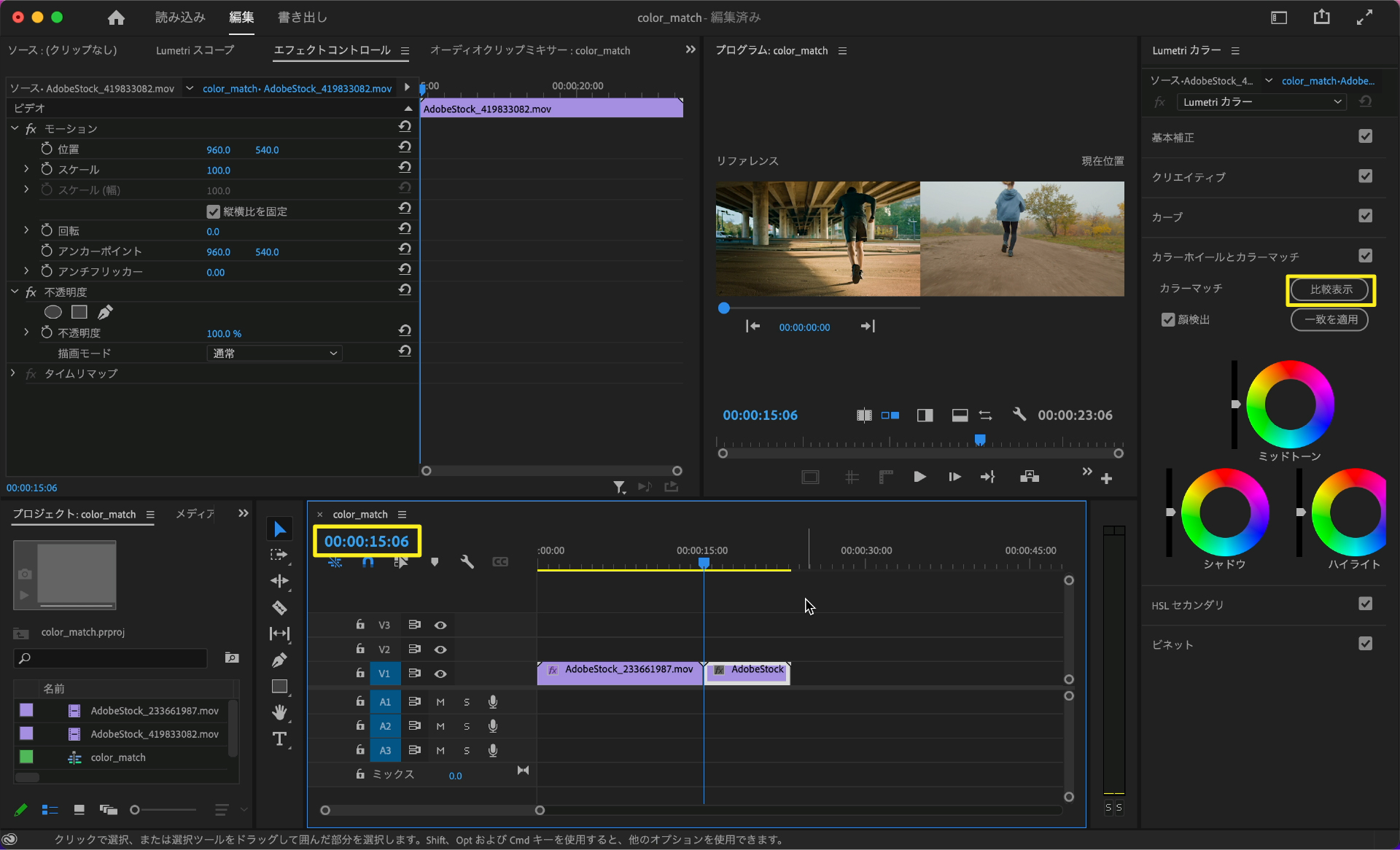This screenshot has height=850, width=1400.
Task: Click シャドウ color wheel
Action: point(1225,512)
